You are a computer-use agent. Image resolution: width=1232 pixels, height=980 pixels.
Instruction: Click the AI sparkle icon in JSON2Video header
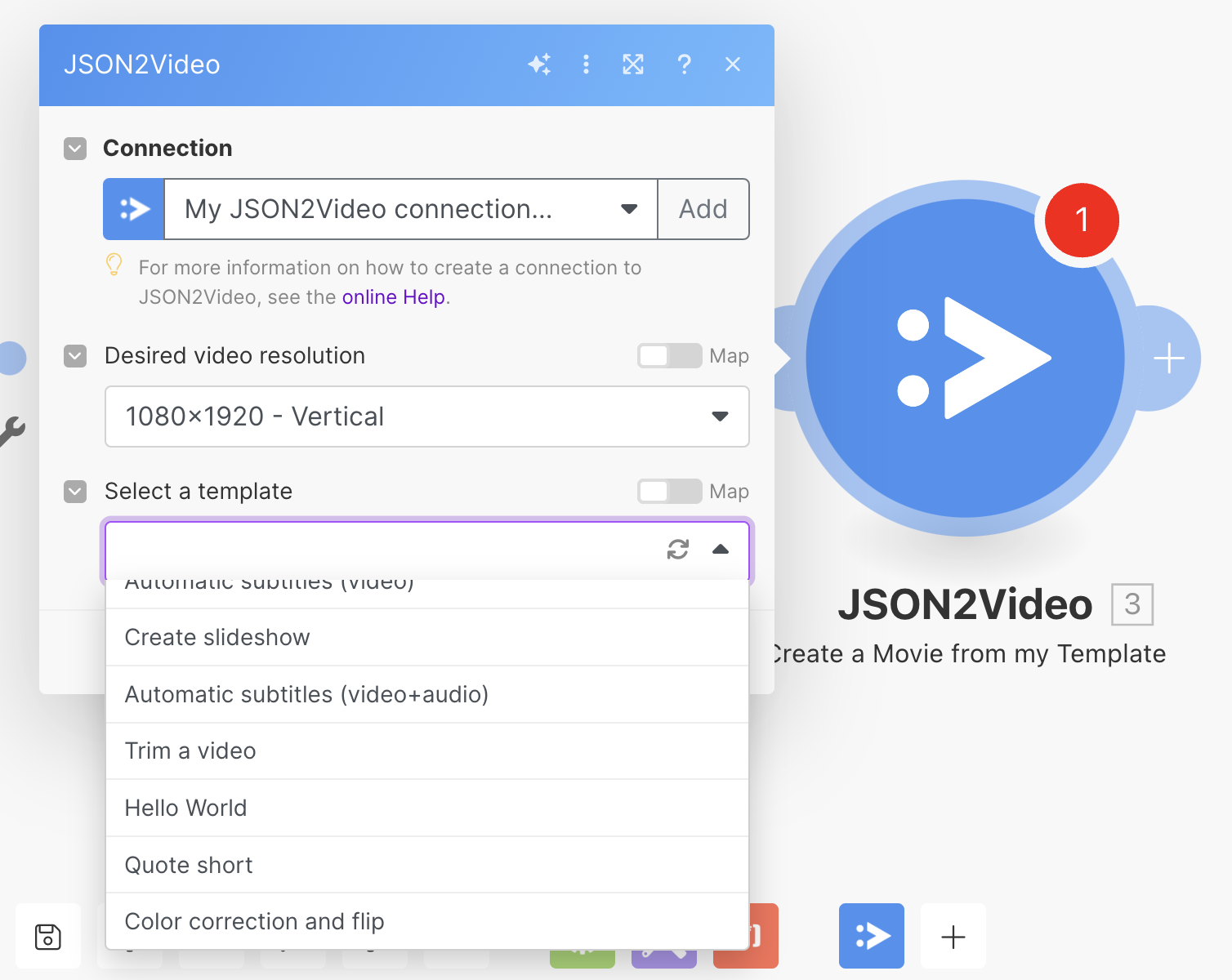539,65
